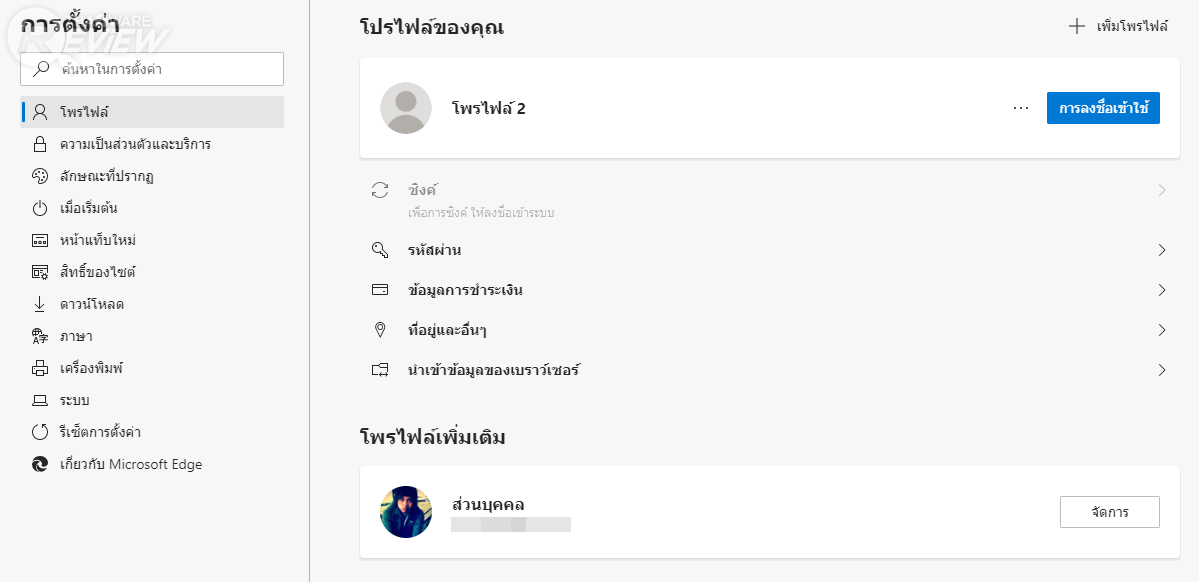1199x582 pixels.
Task: Open the new tab page settings
Action: click(97, 240)
